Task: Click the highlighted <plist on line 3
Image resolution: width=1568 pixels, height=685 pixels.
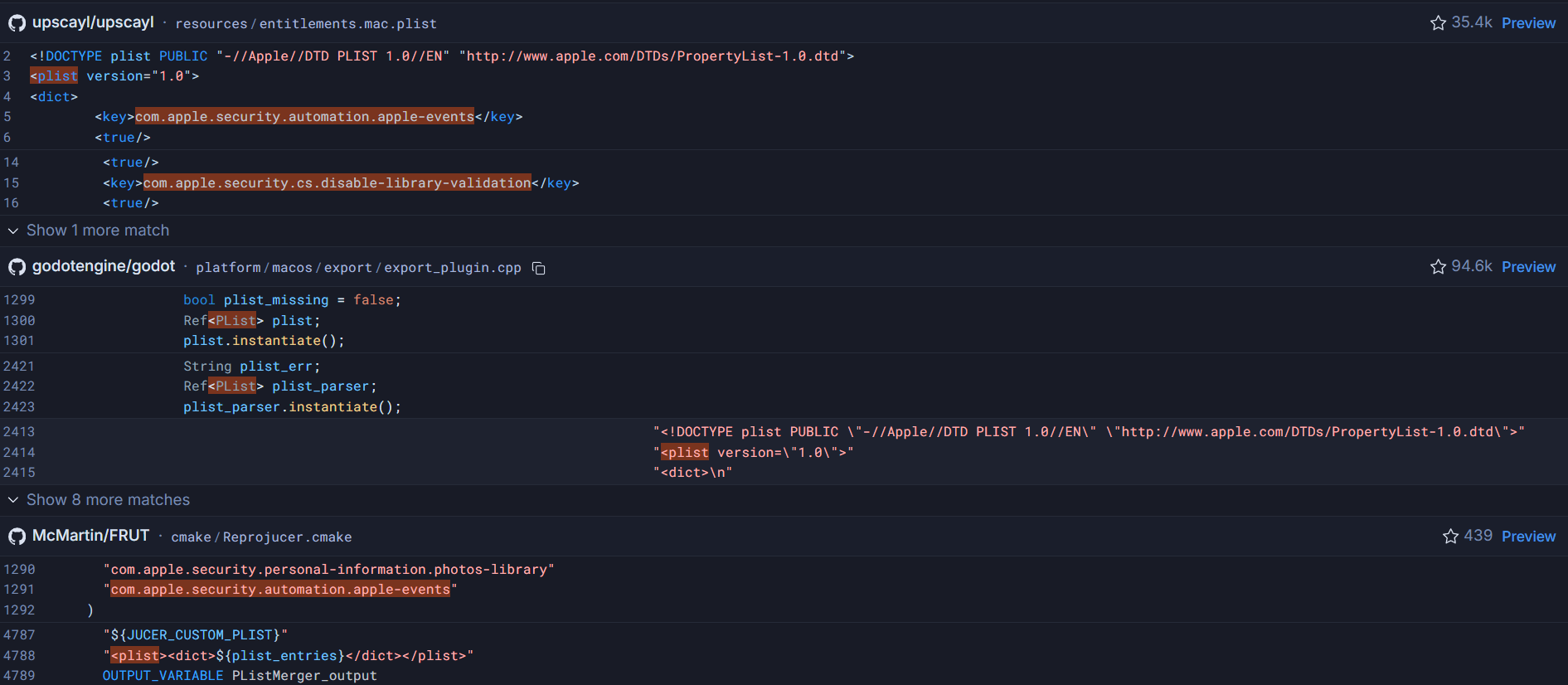Action: click(x=54, y=76)
